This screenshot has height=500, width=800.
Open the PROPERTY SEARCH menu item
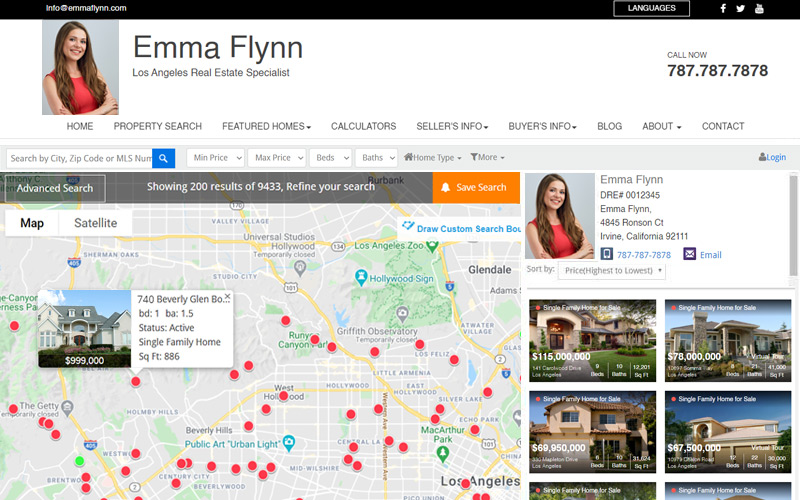[x=157, y=127]
